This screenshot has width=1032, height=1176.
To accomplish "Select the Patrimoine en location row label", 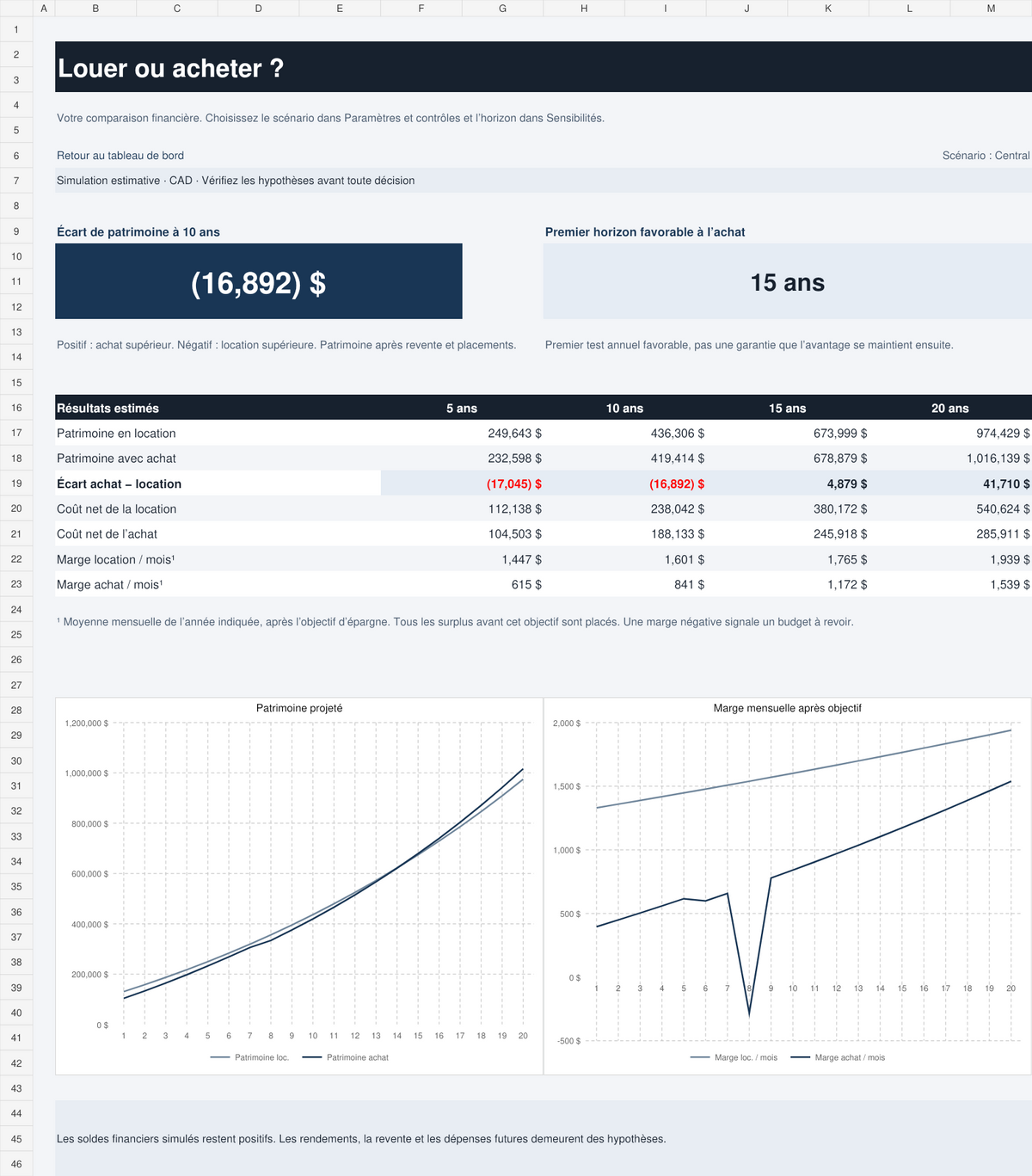I will pos(116,433).
